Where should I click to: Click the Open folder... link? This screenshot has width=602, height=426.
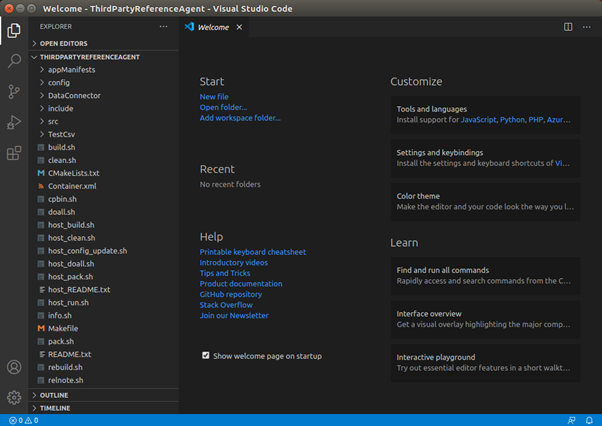click(x=223, y=107)
